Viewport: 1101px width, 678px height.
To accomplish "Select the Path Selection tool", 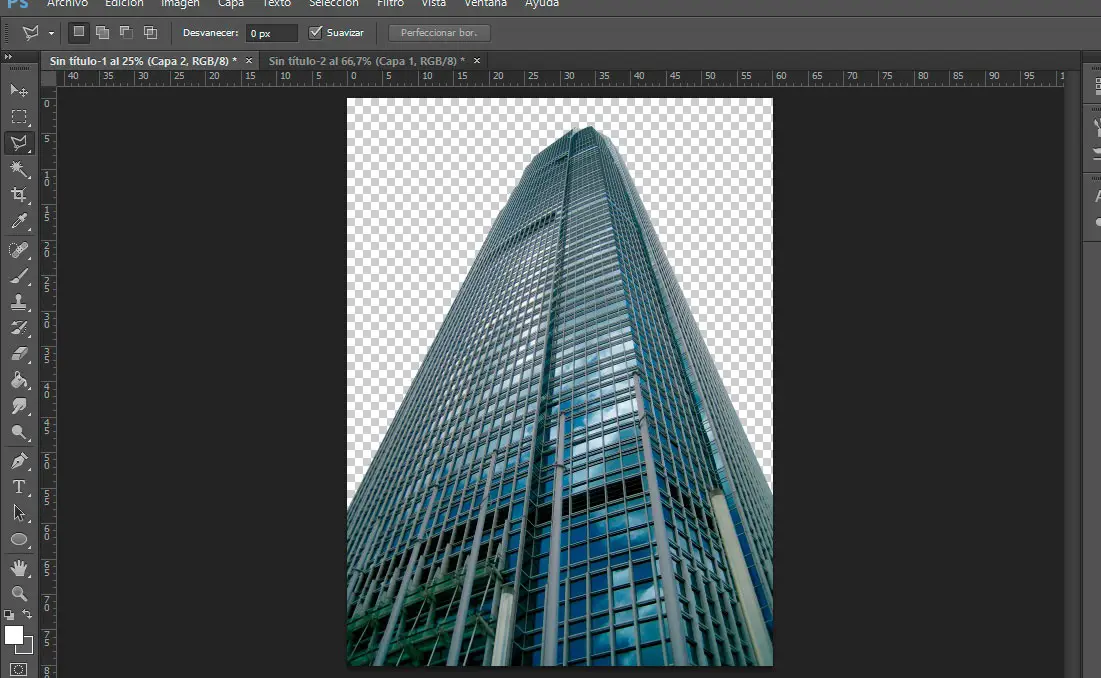I will [19, 513].
